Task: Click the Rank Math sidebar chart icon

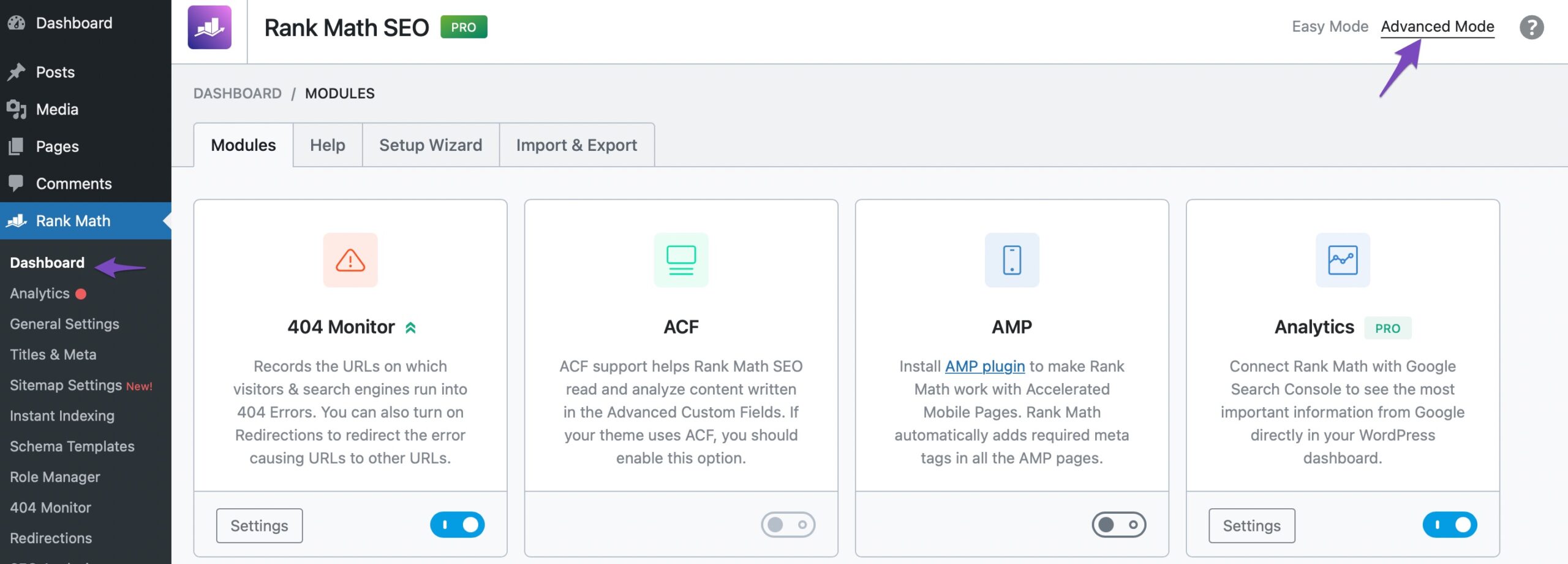Action: coord(17,221)
